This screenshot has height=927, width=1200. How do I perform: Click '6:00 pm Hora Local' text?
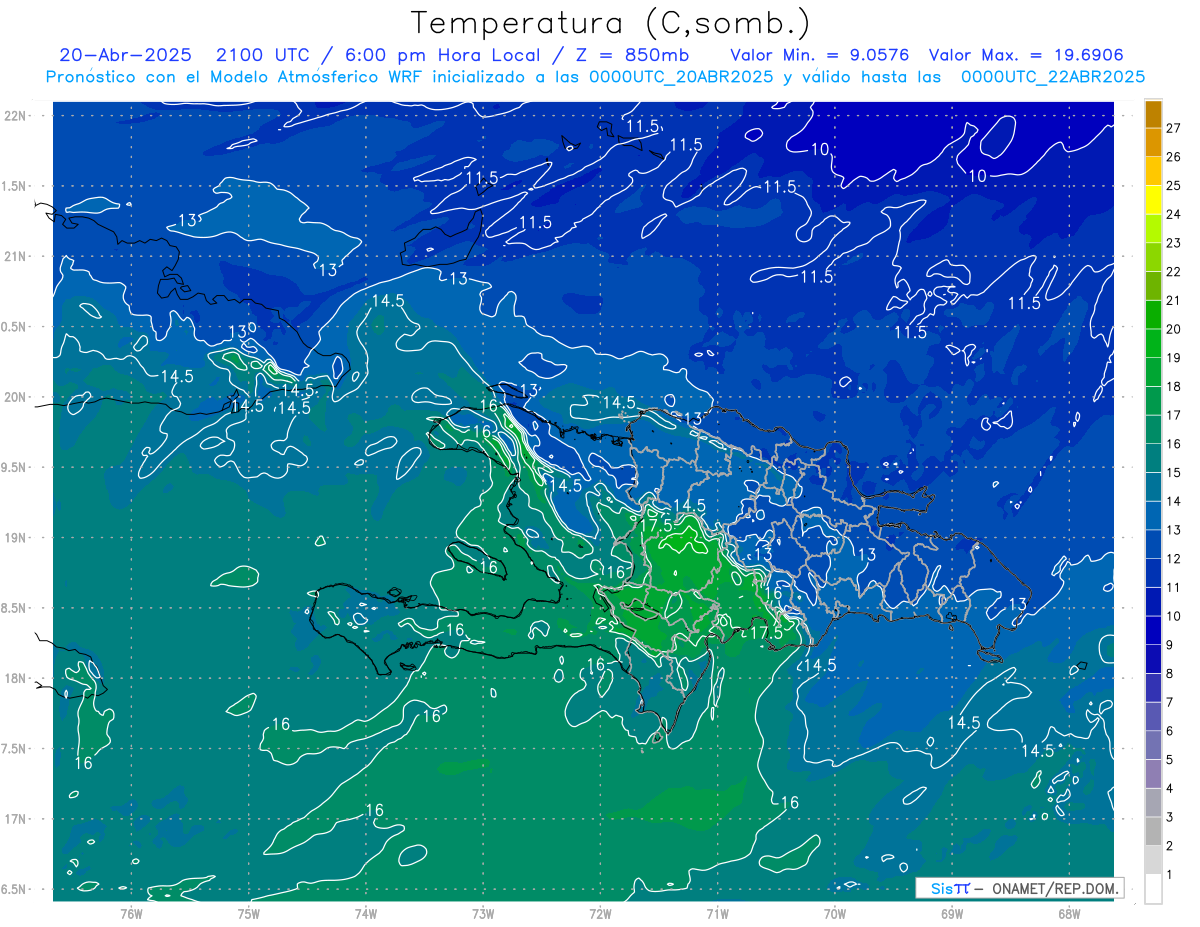445,55
